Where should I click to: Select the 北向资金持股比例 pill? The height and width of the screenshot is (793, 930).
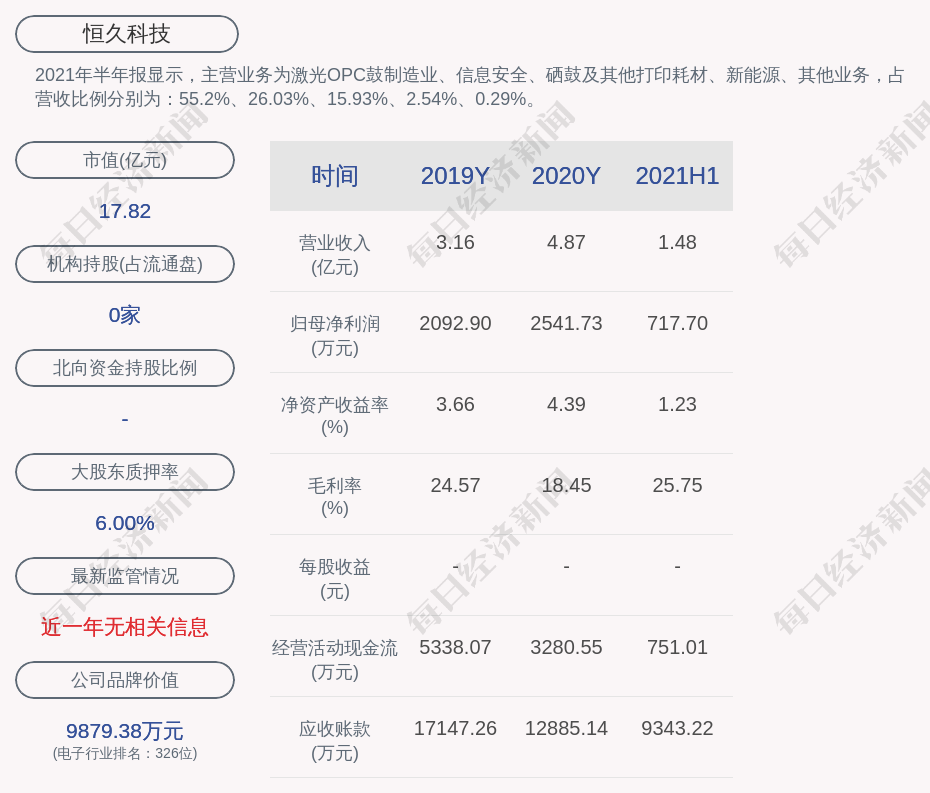(x=125, y=368)
